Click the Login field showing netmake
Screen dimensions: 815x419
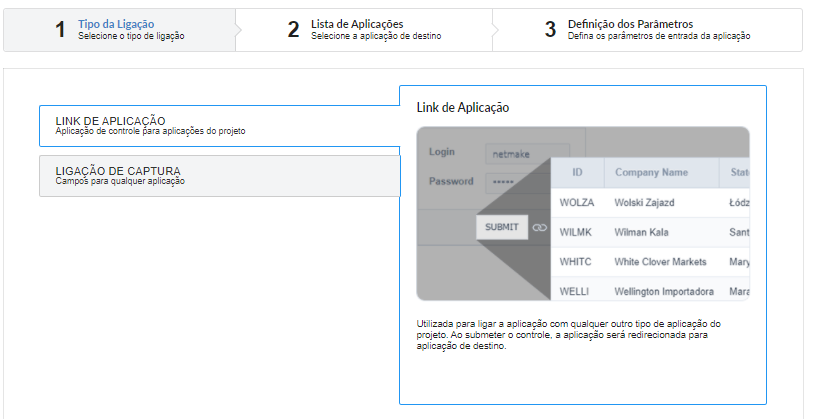click(527, 154)
